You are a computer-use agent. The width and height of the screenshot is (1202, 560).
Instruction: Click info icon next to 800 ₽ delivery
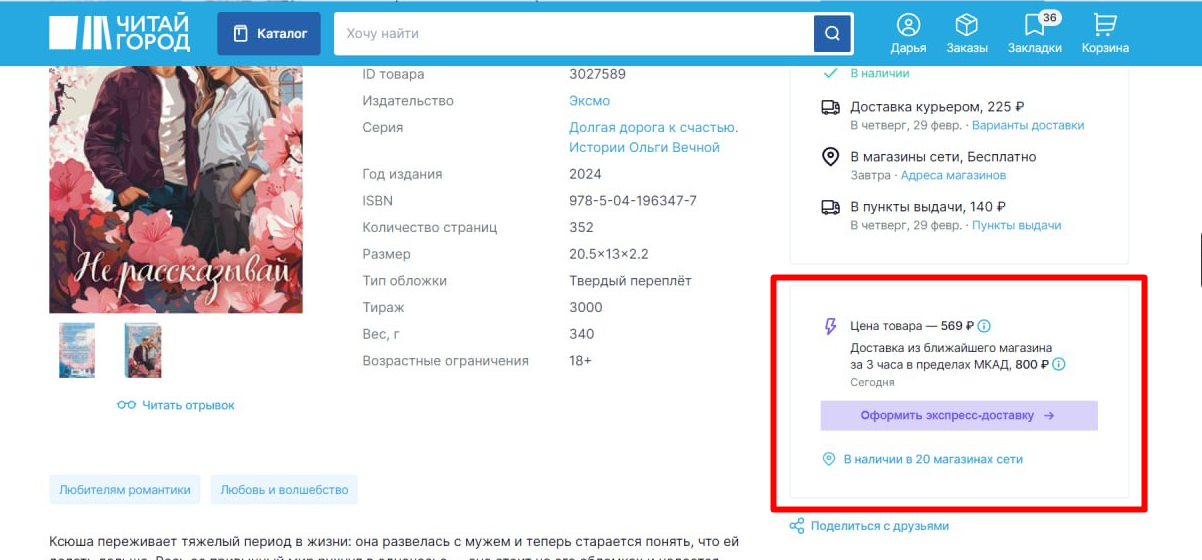click(1059, 365)
